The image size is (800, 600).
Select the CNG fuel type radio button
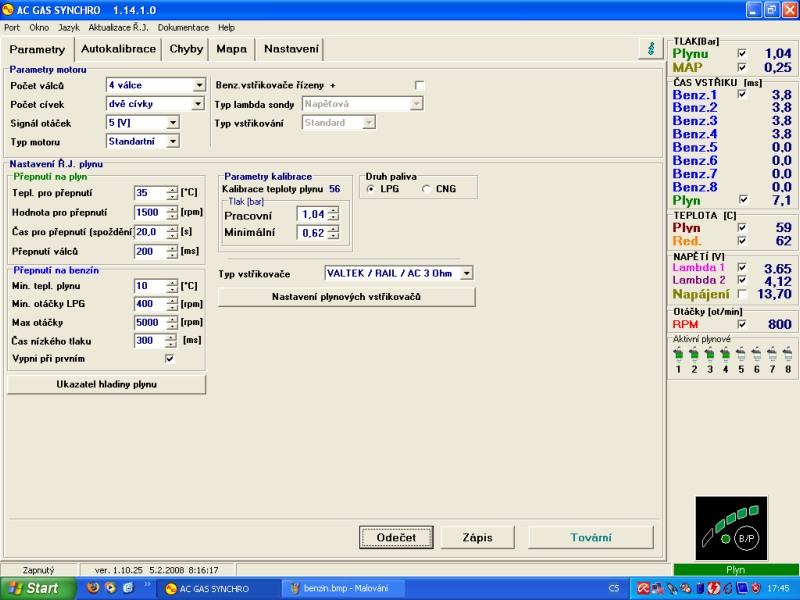click(x=426, y=189)
